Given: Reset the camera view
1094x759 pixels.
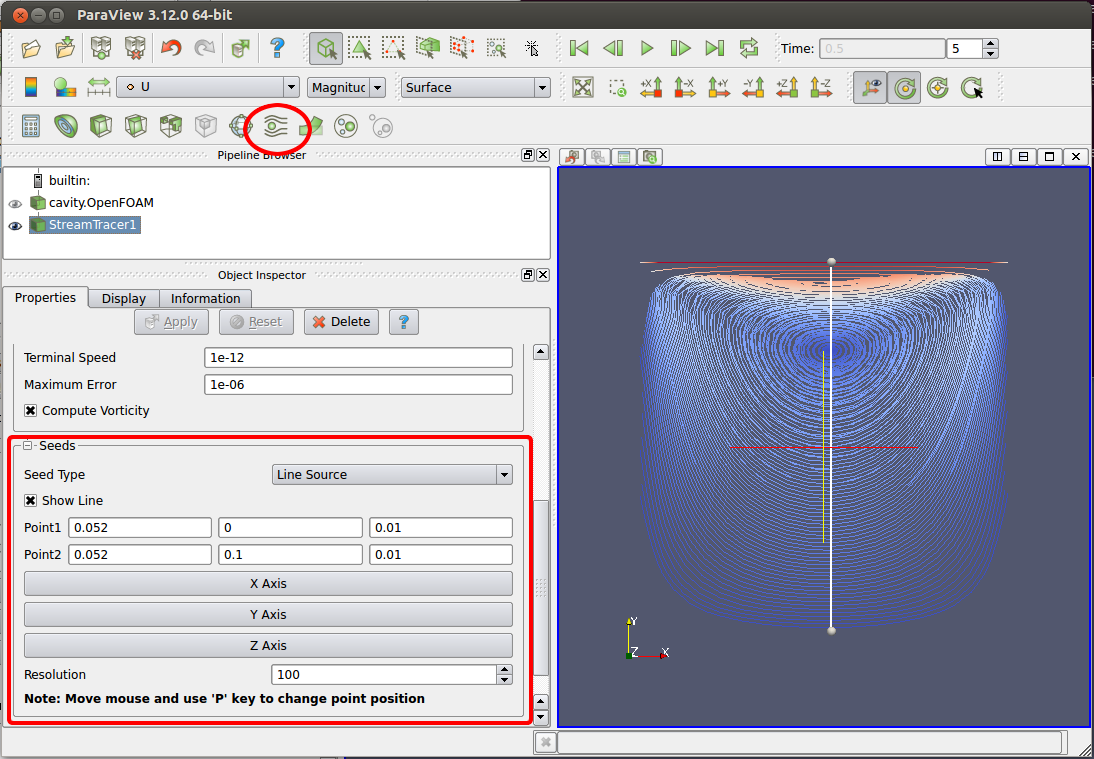Looking at the screenshot, I should (x=583, y=87).
